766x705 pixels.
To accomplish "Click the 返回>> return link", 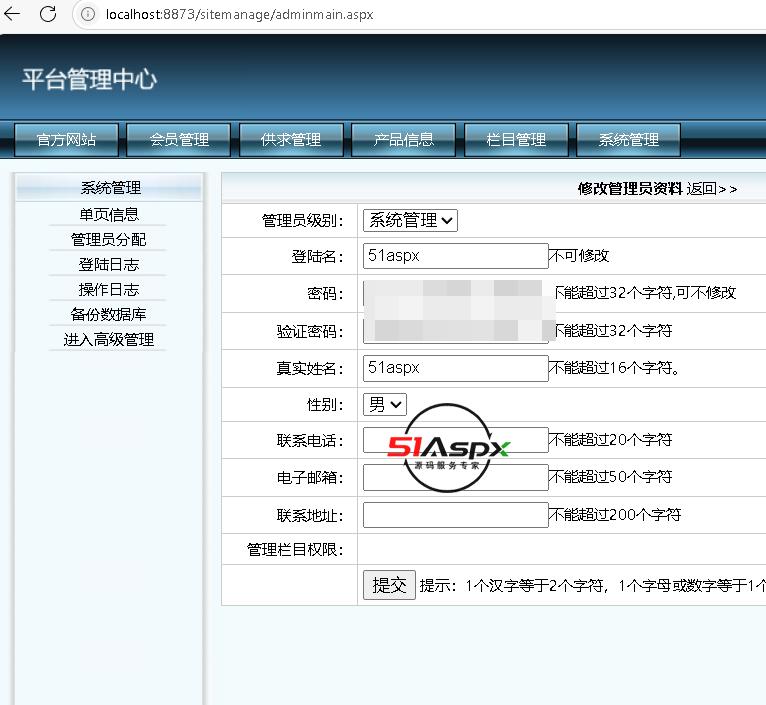I will 711,188.
